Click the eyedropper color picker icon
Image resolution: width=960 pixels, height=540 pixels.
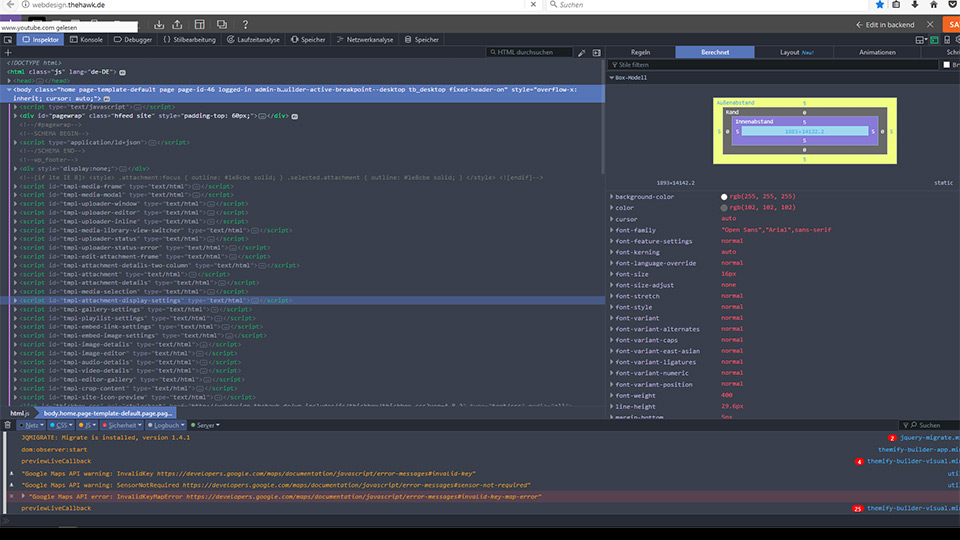[582, 53]
